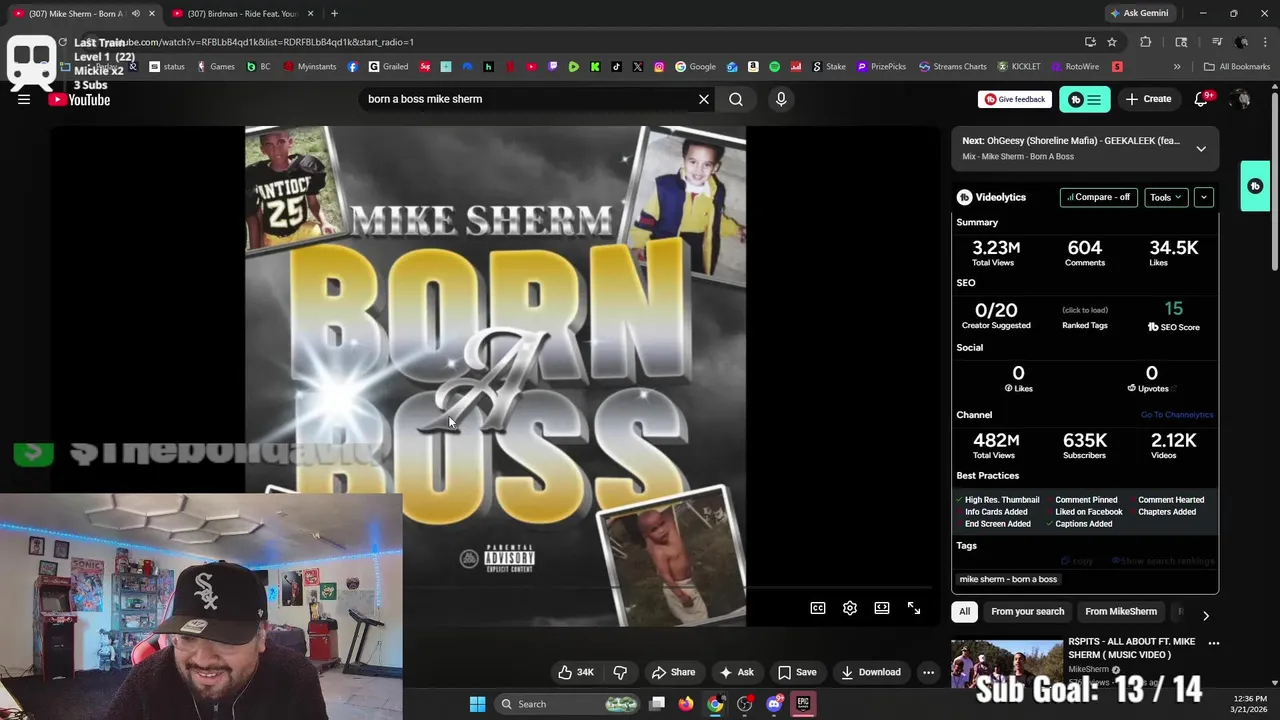The width and height of the screenshot is (1280, 720).
Task: Enter fullscreen on the video player
Action: (x=914, y=608)
